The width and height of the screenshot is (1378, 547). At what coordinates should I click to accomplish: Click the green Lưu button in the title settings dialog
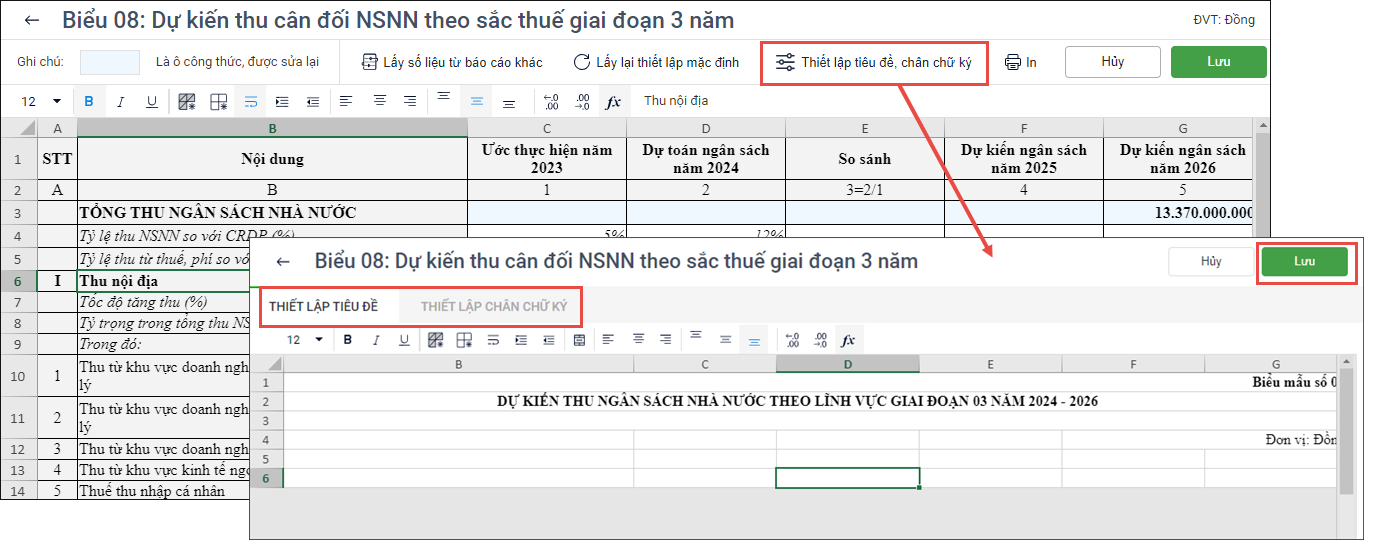click(1304, 262)
